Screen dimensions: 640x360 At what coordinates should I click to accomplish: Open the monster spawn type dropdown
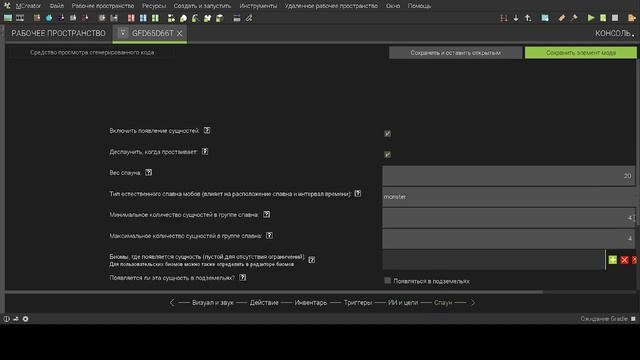(x=510, y=197)
